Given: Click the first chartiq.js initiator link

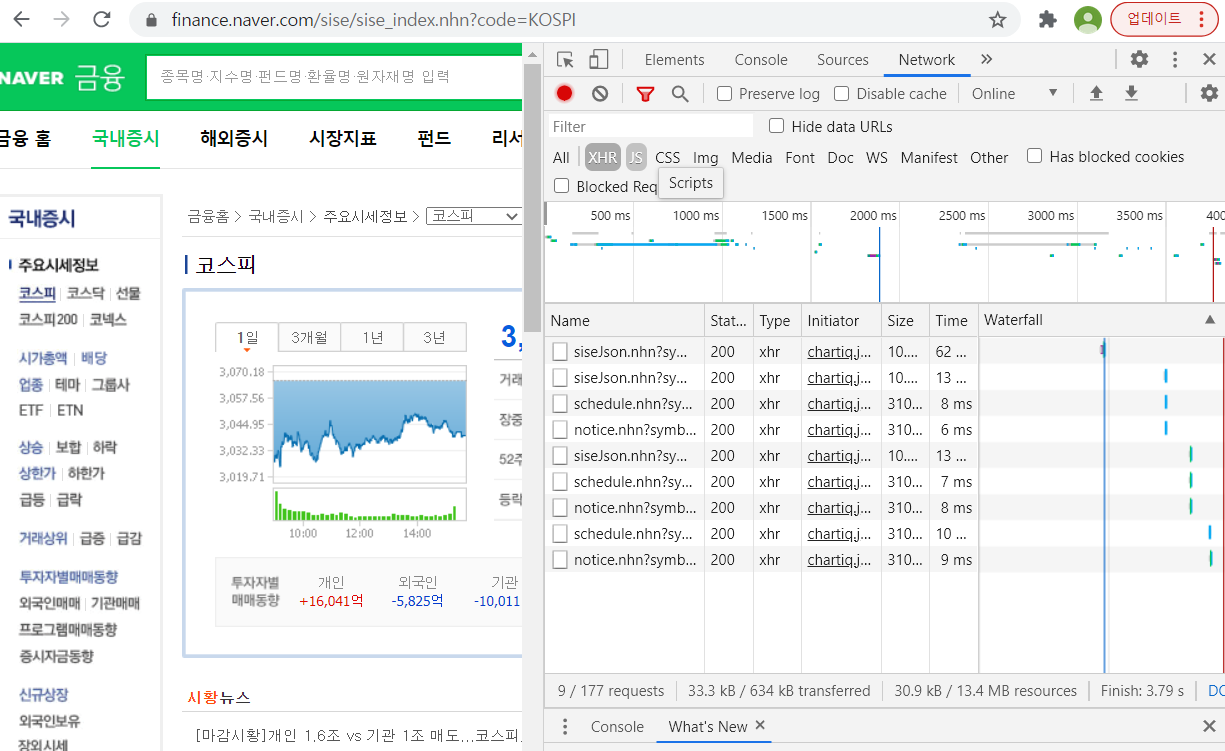Looking at the screenshot, I should 840,351.
